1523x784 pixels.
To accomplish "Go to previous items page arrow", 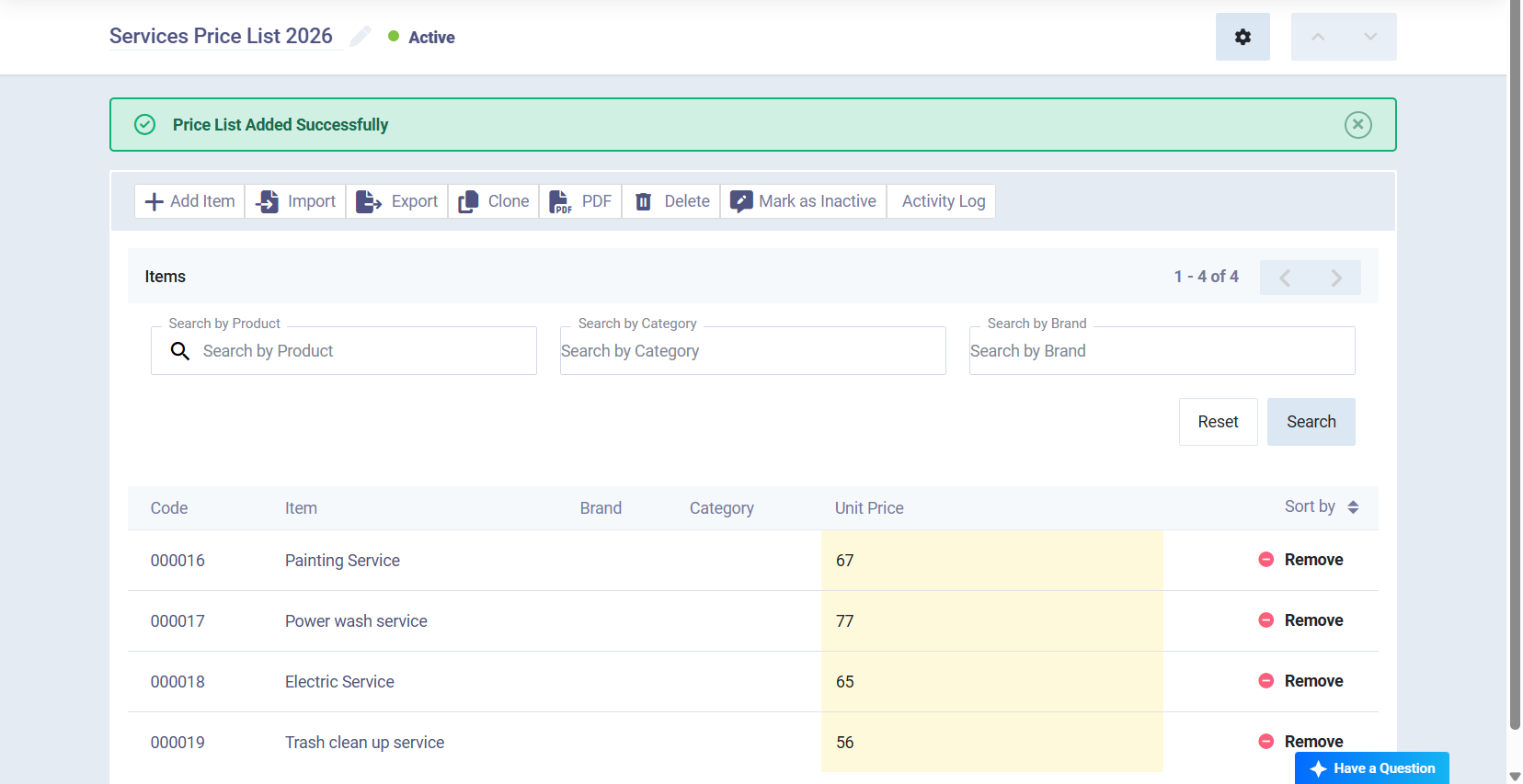I will pos(1285,278).
